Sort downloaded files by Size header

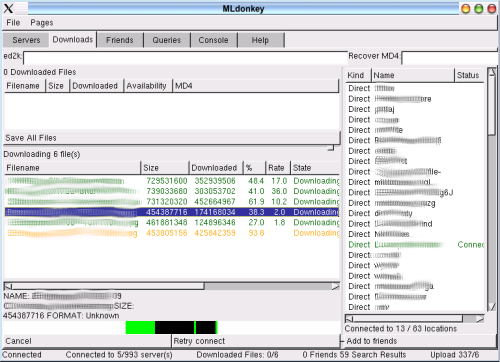(57, 86)
